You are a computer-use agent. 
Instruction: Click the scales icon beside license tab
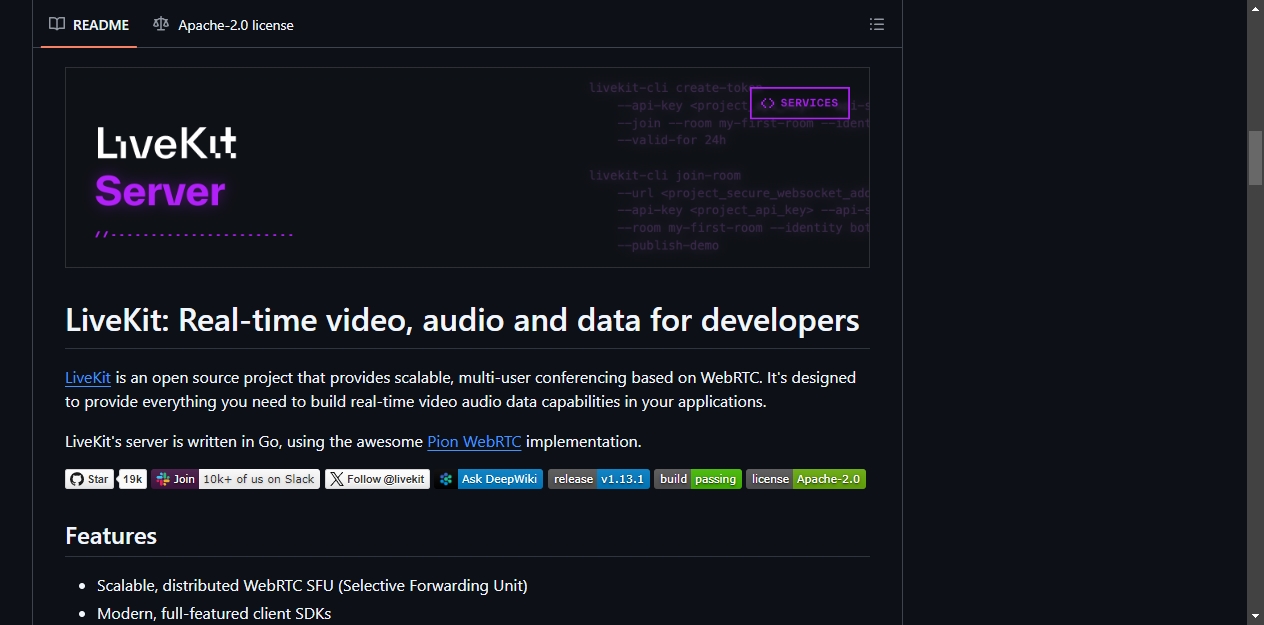click(x=161, y=24)
